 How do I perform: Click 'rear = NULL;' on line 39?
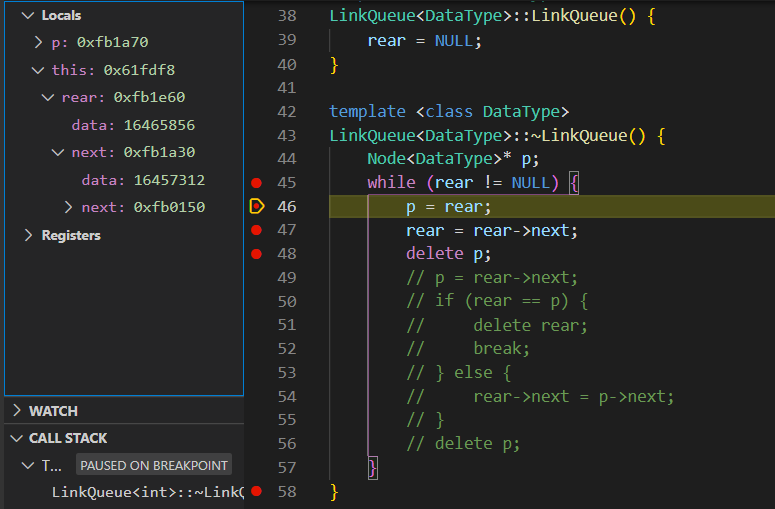[424, 41]
